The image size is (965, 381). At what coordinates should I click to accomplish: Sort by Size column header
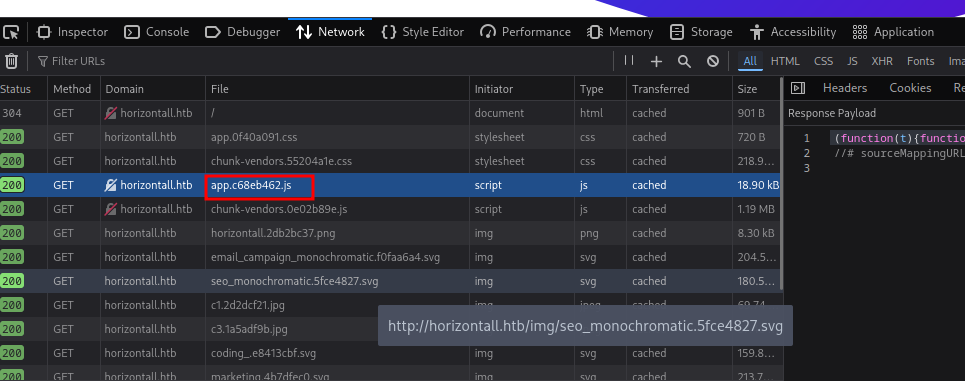tap(756, 89)
